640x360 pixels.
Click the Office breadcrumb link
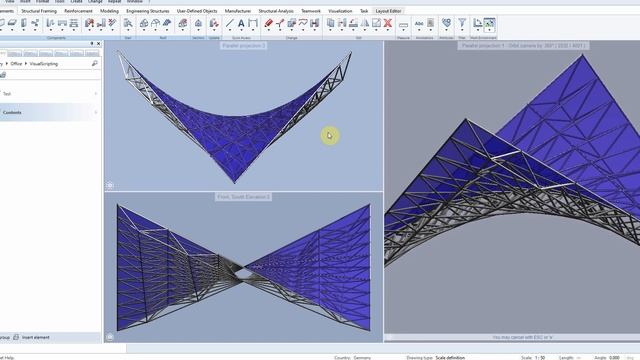pyautogui.click(x=16, y=64)
